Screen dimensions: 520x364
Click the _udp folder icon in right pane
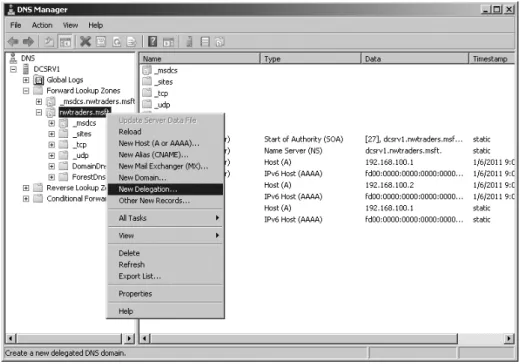(147, 105)
